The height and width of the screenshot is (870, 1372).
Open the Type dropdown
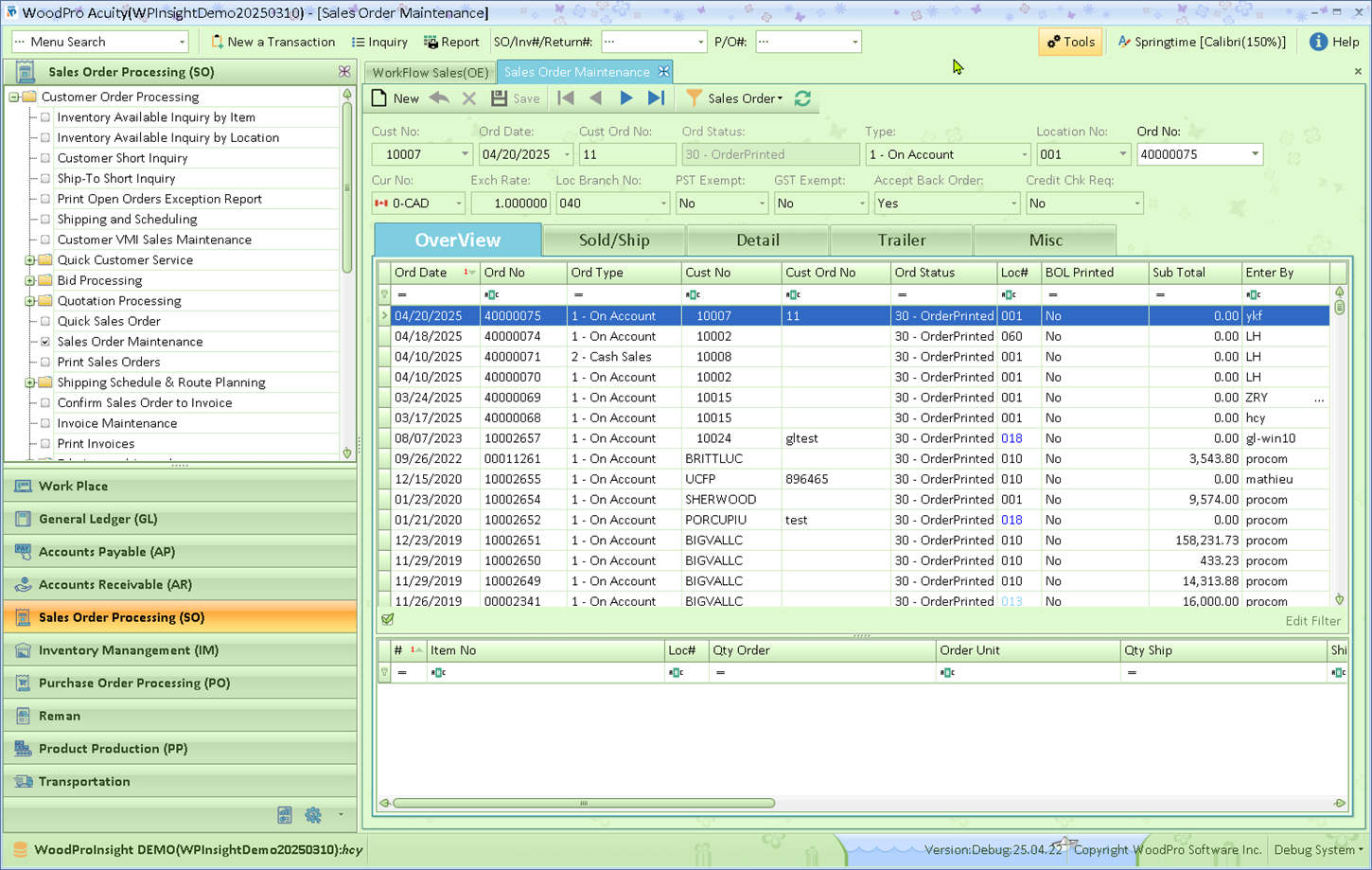tap(1023, 154)
